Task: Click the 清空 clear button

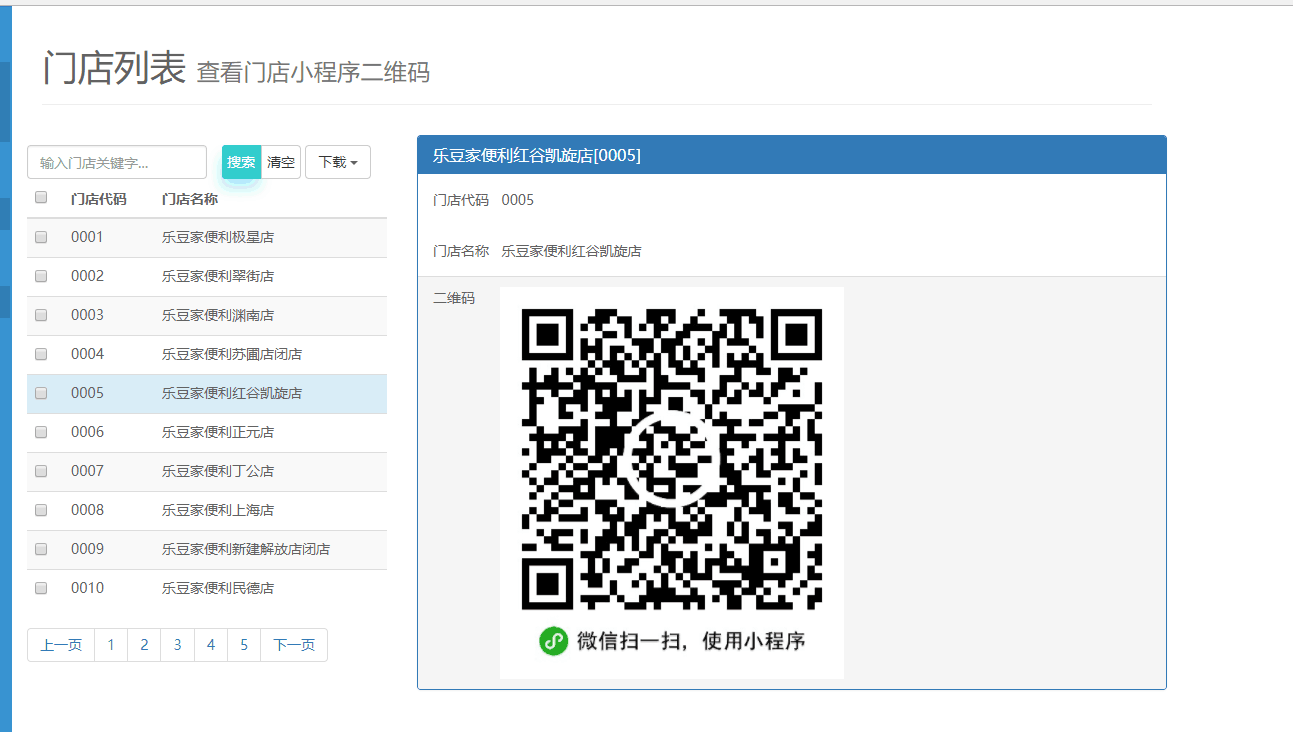Action: click(281, 162)
